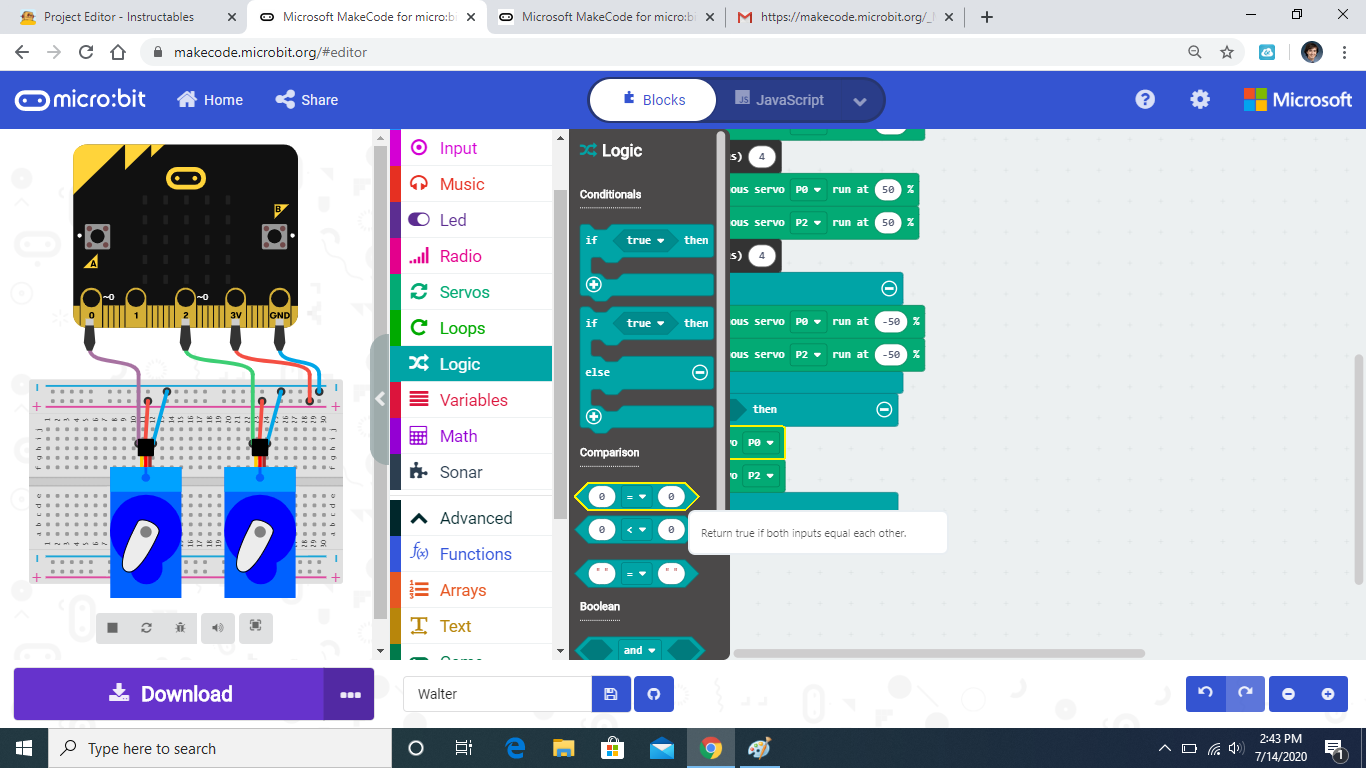Click the Share button

[307, 100]
